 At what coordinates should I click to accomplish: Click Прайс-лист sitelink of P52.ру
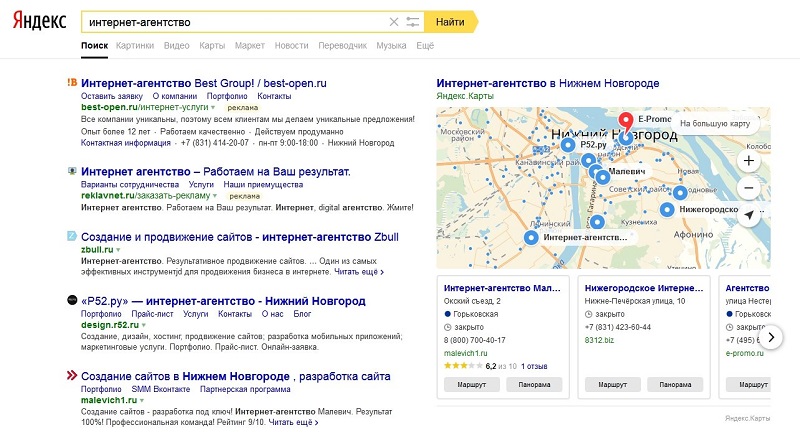[152, 314]
